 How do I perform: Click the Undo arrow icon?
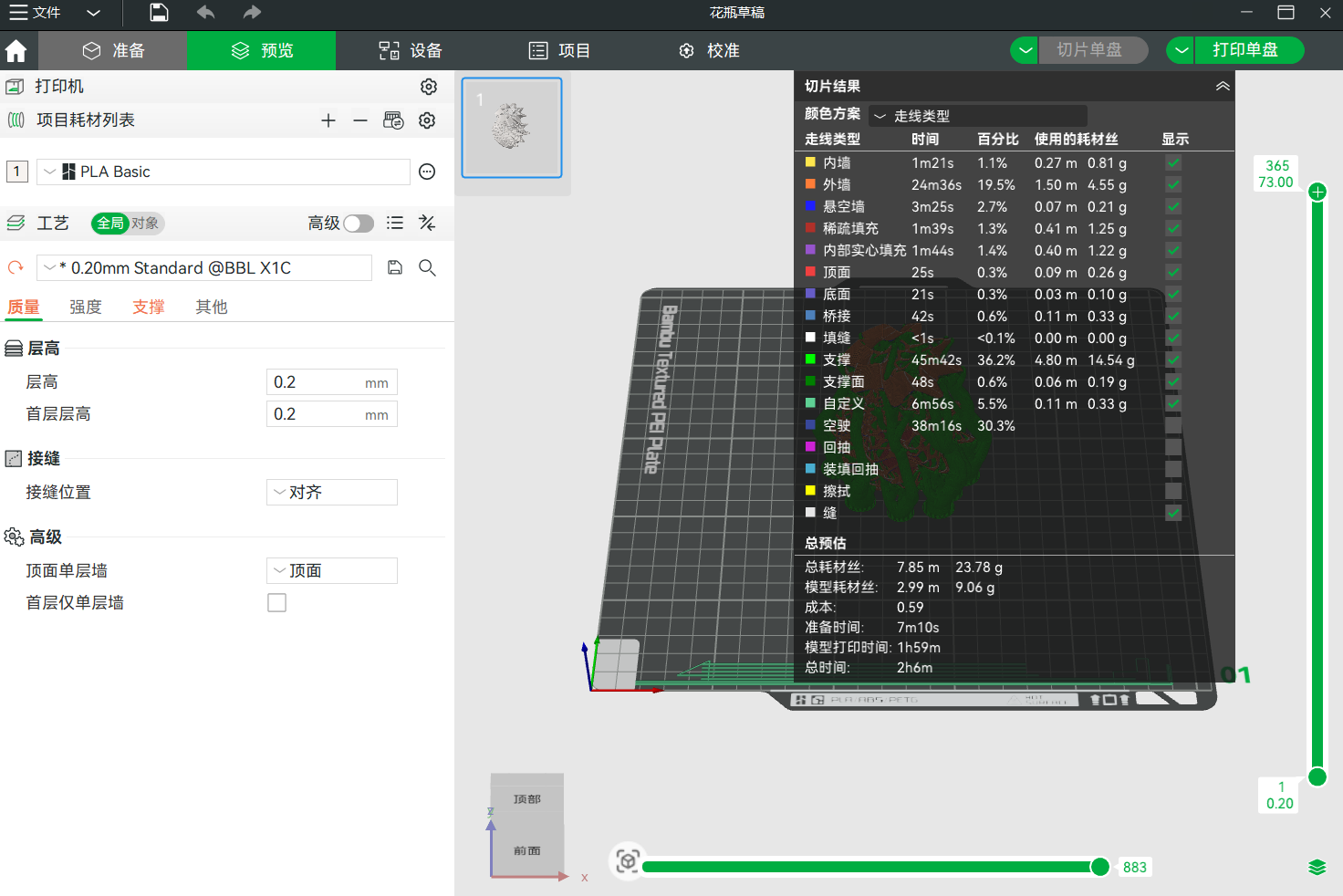click(205, 13)
